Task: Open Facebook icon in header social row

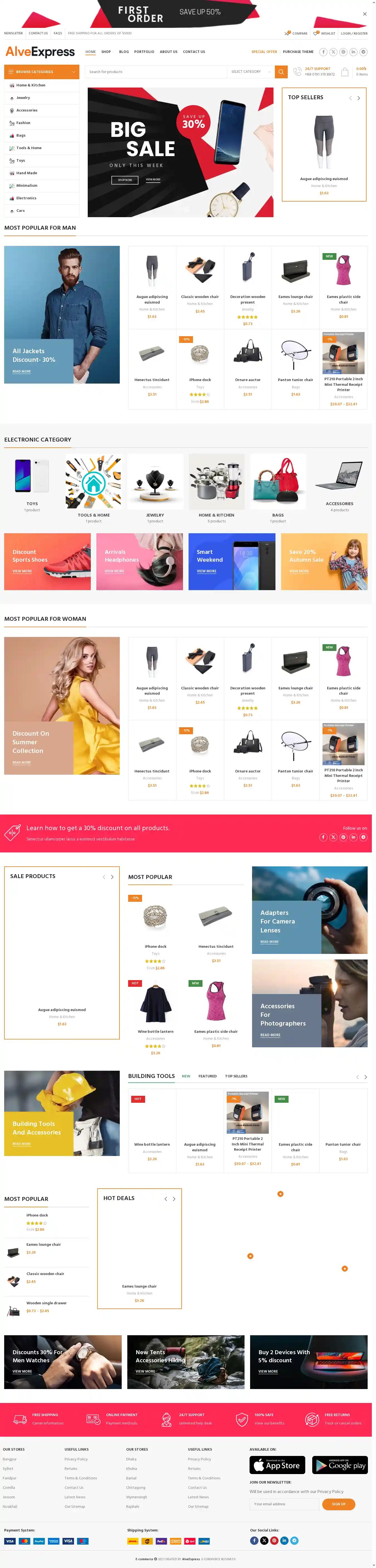Action: coord(323,52)
